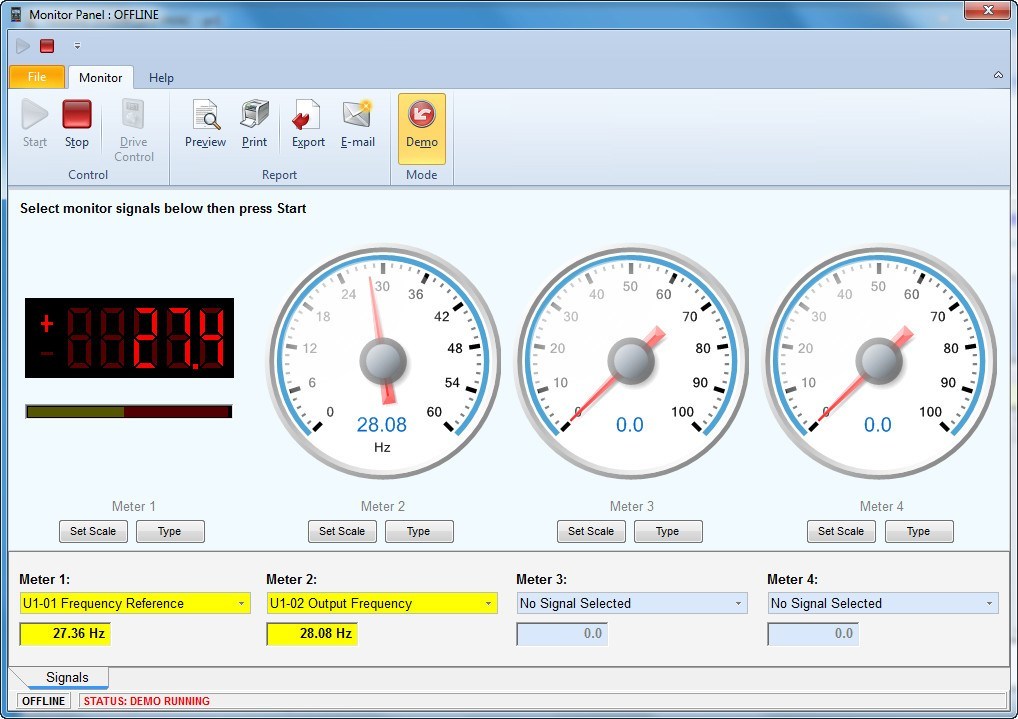Change Type of Meter 4
Viewport: 1018px width, 719px height.
pos(918,531)
